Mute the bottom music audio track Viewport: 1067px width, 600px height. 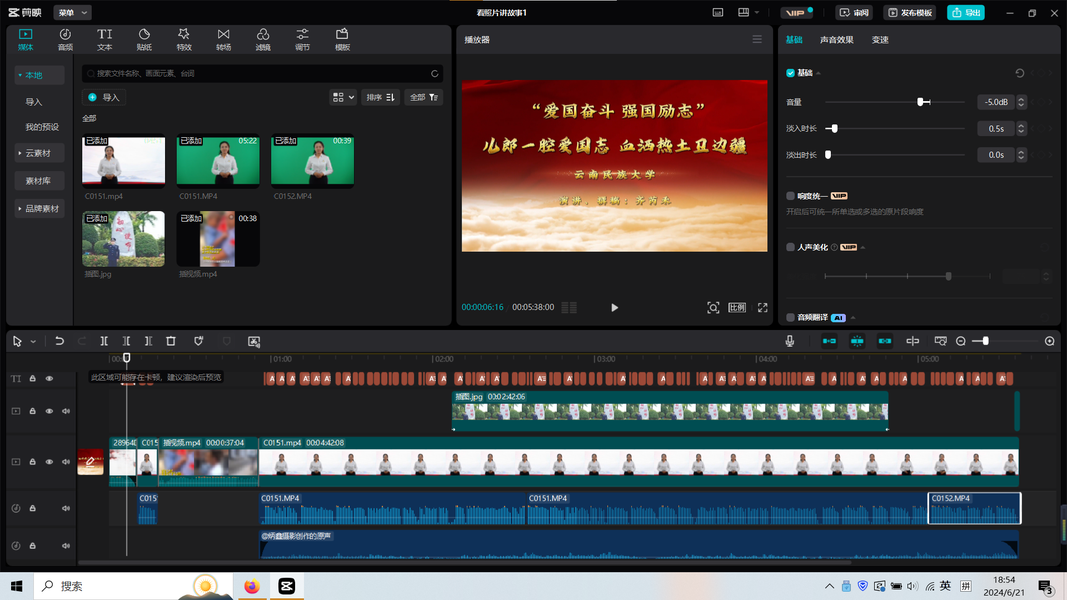(66, 546)
